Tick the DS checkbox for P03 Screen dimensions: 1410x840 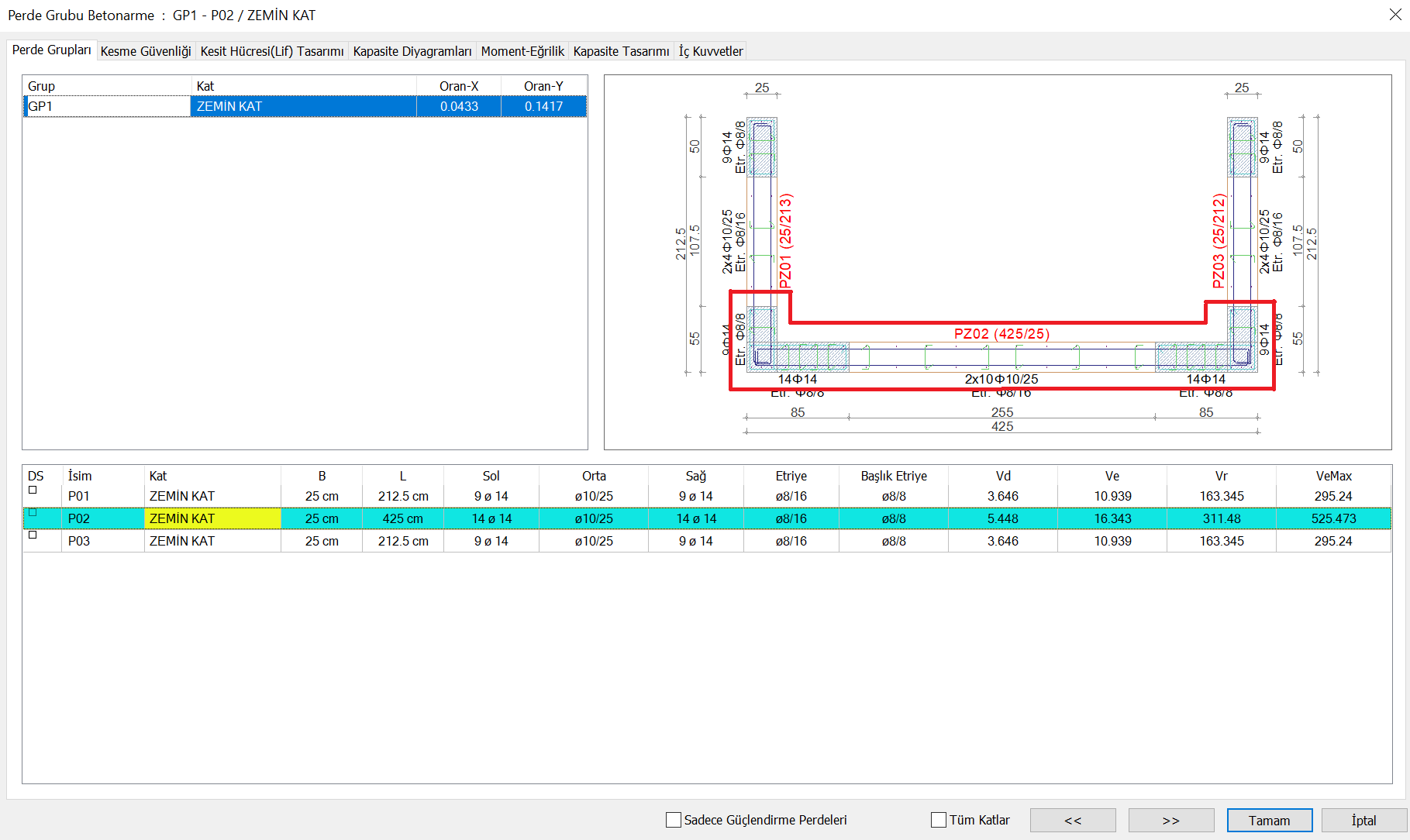coord(33,535)
